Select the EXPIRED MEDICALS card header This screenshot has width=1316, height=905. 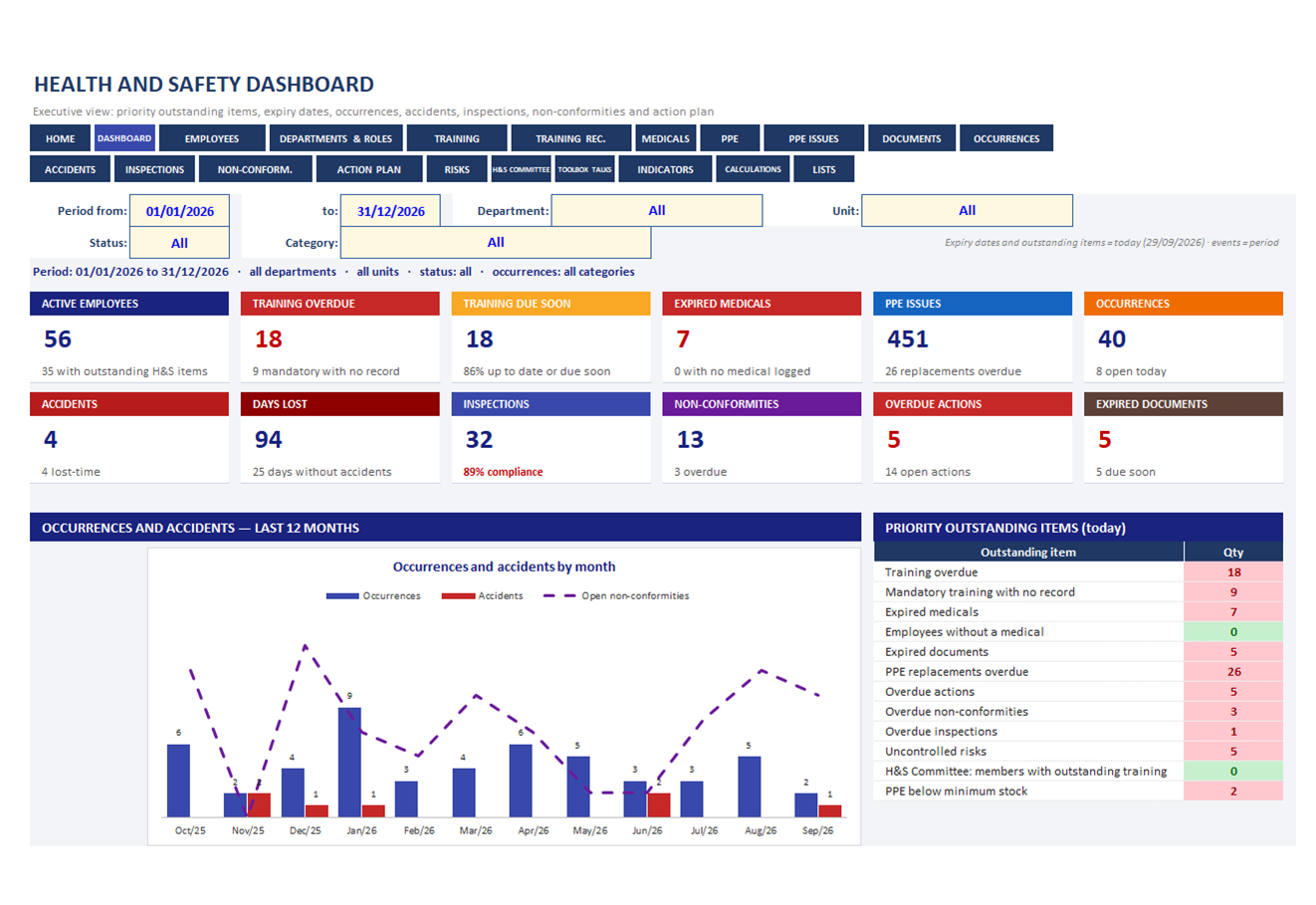click(762, 304)
